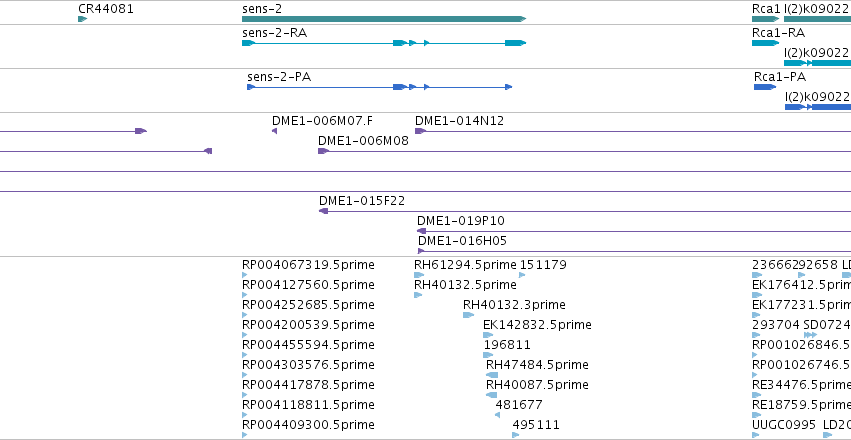Click the Rca1 gene bar
Image resolution: width=851 pixels, height=440 pixels.
(x=766, y=19)
